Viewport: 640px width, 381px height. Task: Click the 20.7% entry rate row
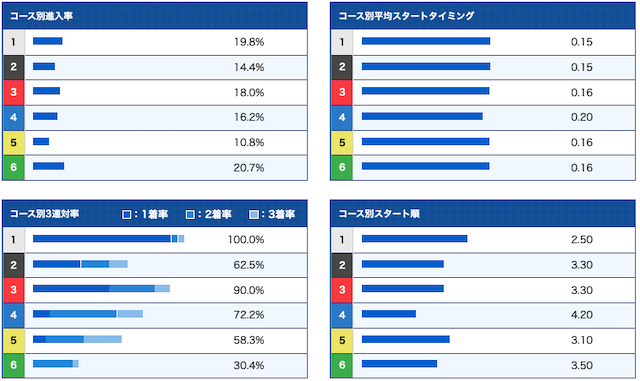click(x=155, y=167)
